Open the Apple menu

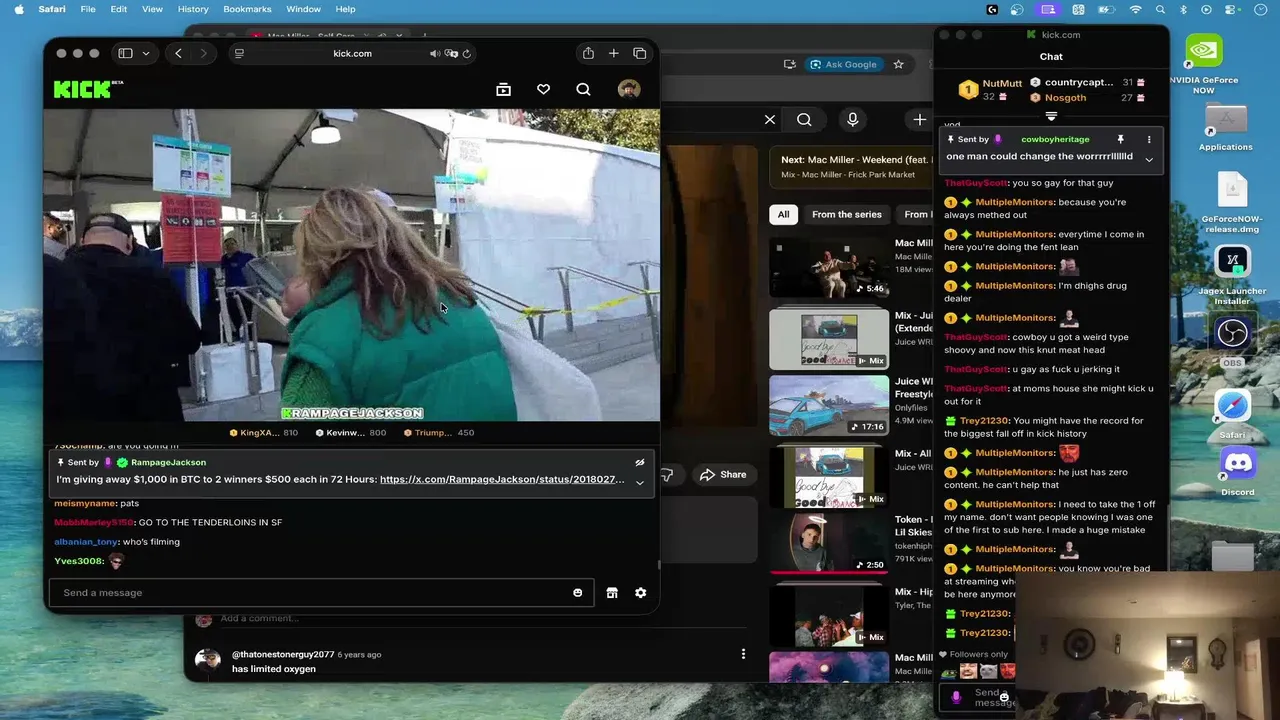[18, 9]
